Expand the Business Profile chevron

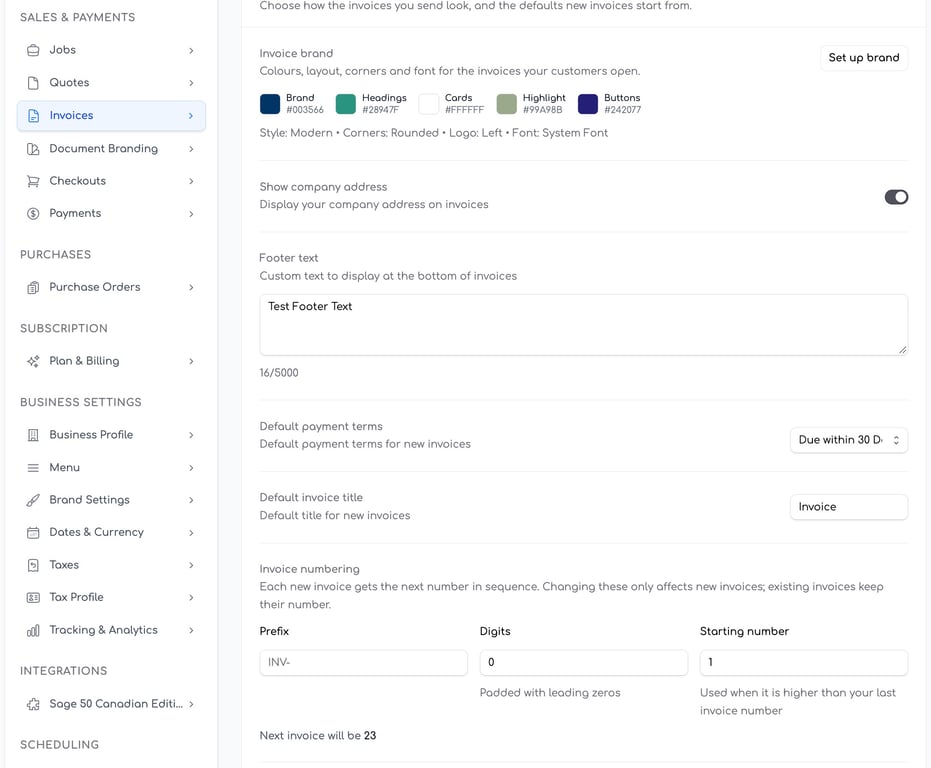pyautogui.click(x=191, y=435)
